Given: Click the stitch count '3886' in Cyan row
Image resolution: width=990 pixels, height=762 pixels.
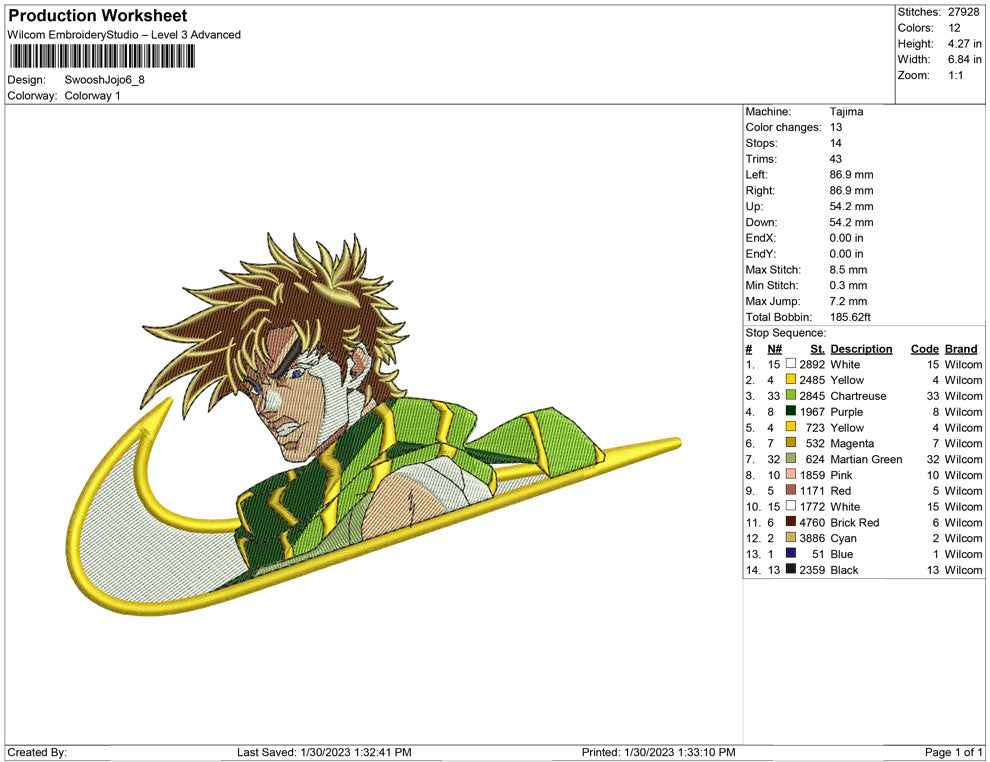Looking at the screenshot, I should pyautogui.click(x=812, y=538).
